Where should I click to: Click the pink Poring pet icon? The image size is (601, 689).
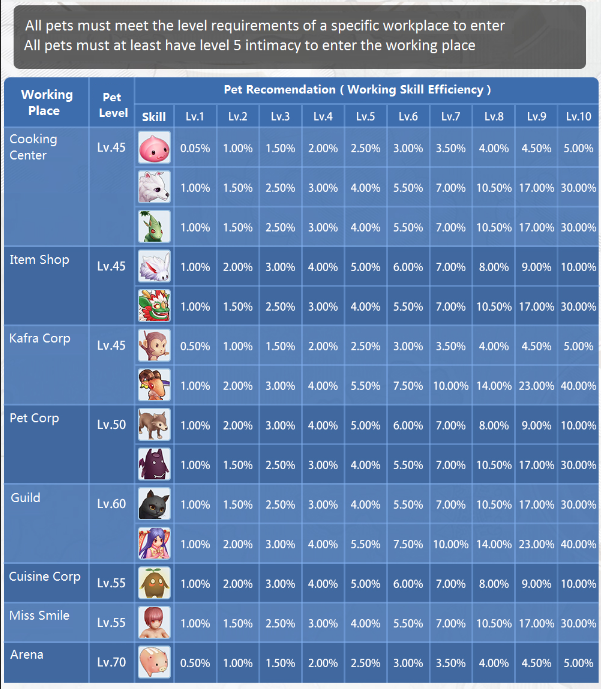point(154,148)
